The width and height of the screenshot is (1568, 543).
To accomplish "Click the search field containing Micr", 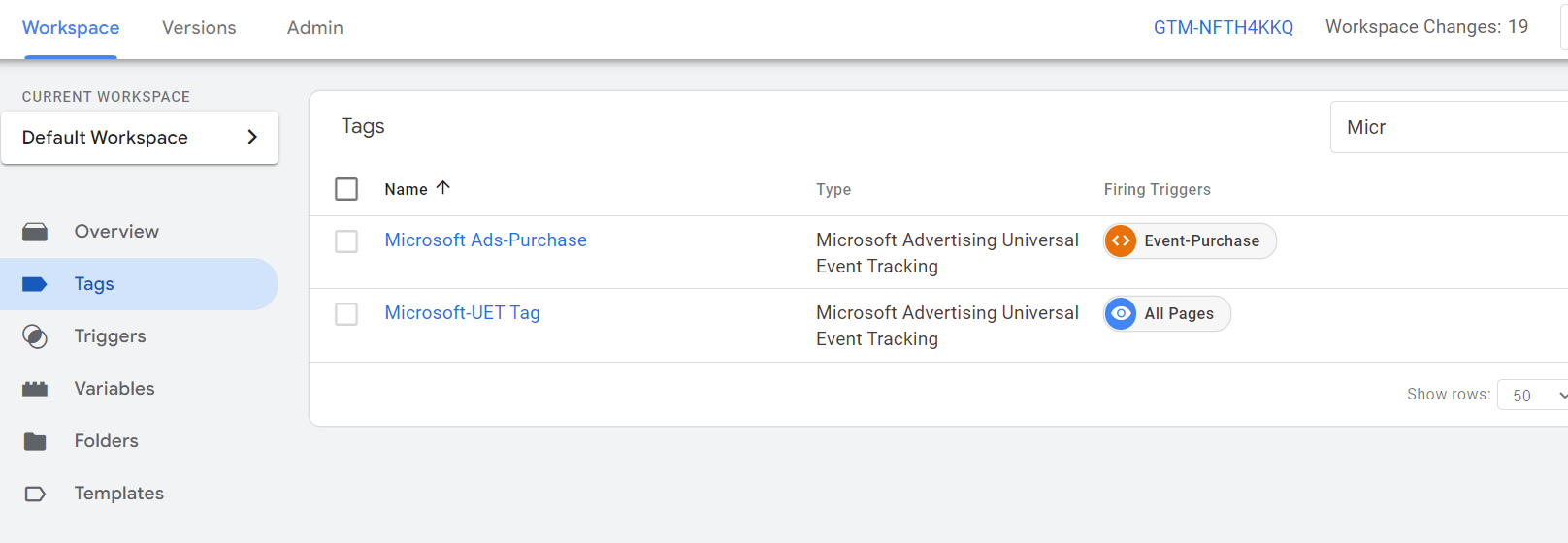I will 1450,127.
